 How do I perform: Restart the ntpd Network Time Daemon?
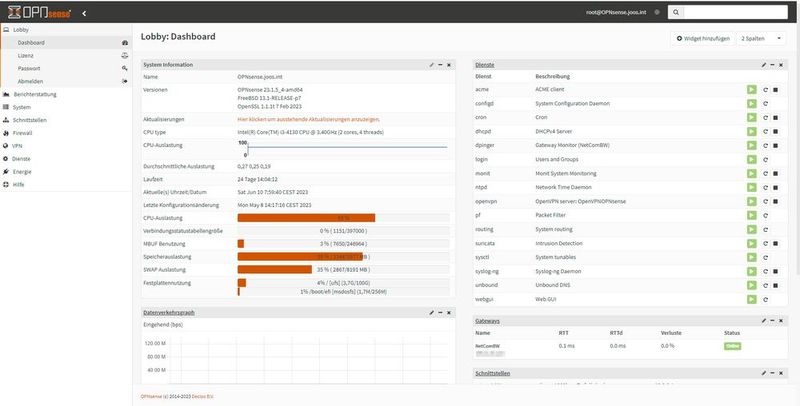(x=765, y=188)
